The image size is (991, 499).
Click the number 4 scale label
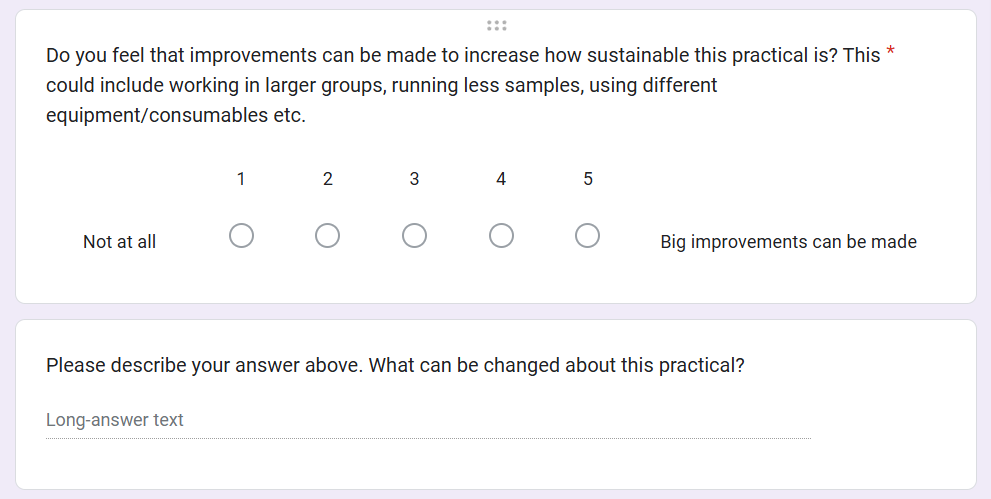pyautogui.click(x=501, y=179)
